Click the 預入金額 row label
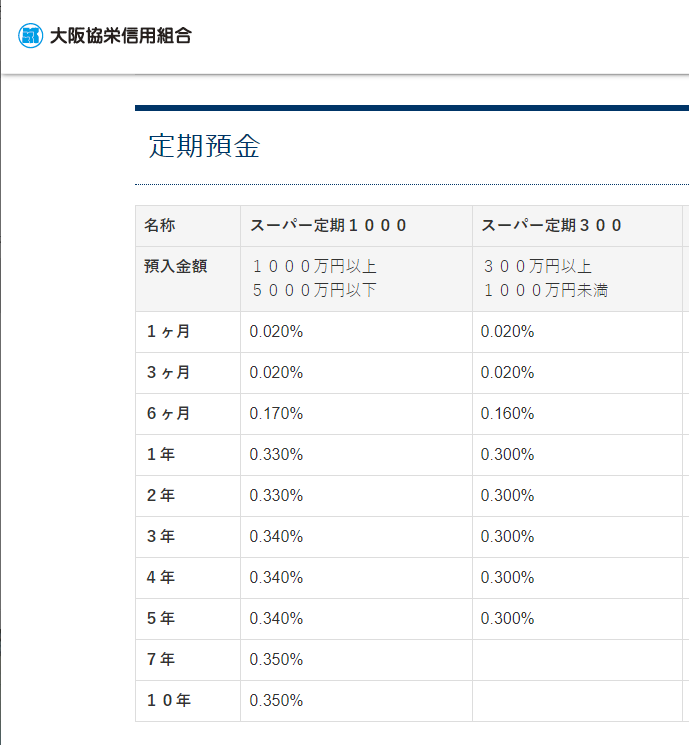Viewport: 689px width, 745px height. [x=175, y=266]
